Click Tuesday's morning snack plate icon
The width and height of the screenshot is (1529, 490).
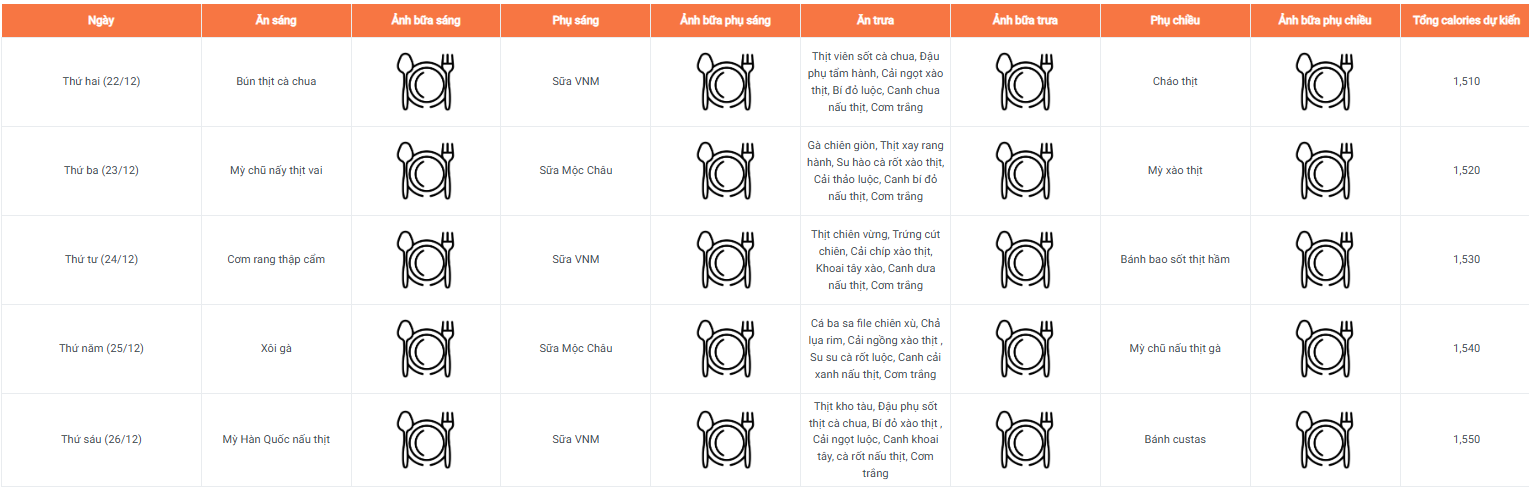click(725, 170)
